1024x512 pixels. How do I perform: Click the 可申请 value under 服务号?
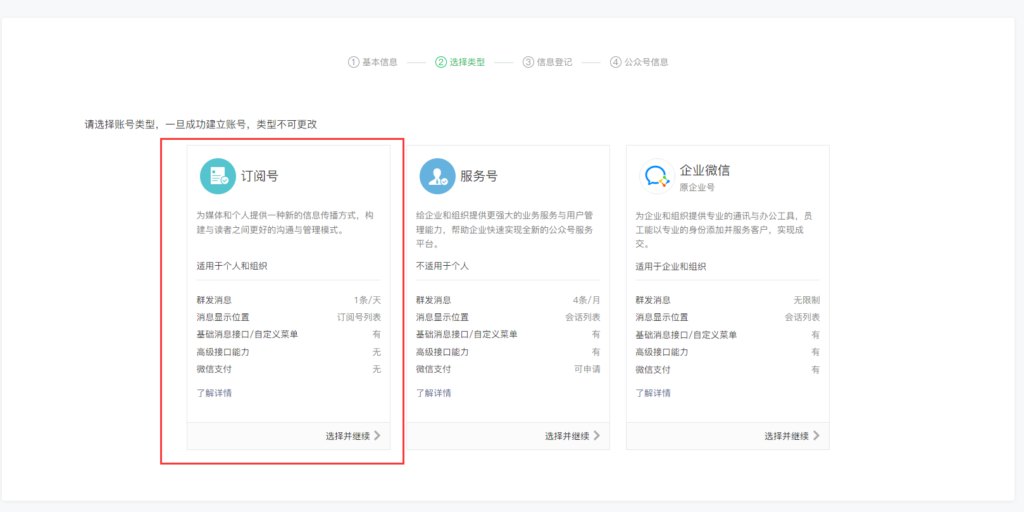tap(587, 369)
